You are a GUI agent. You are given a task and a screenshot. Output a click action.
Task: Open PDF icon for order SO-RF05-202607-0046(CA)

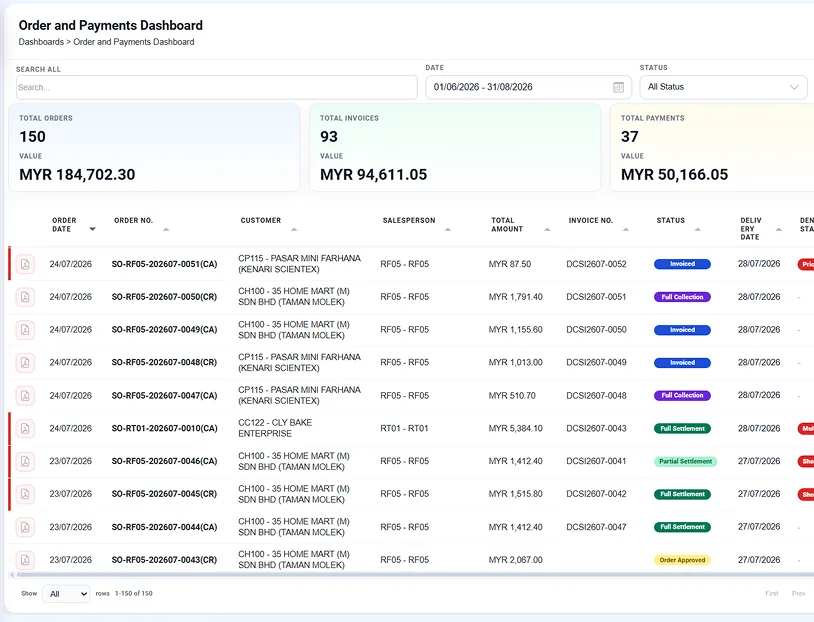(x=25, y=461)
